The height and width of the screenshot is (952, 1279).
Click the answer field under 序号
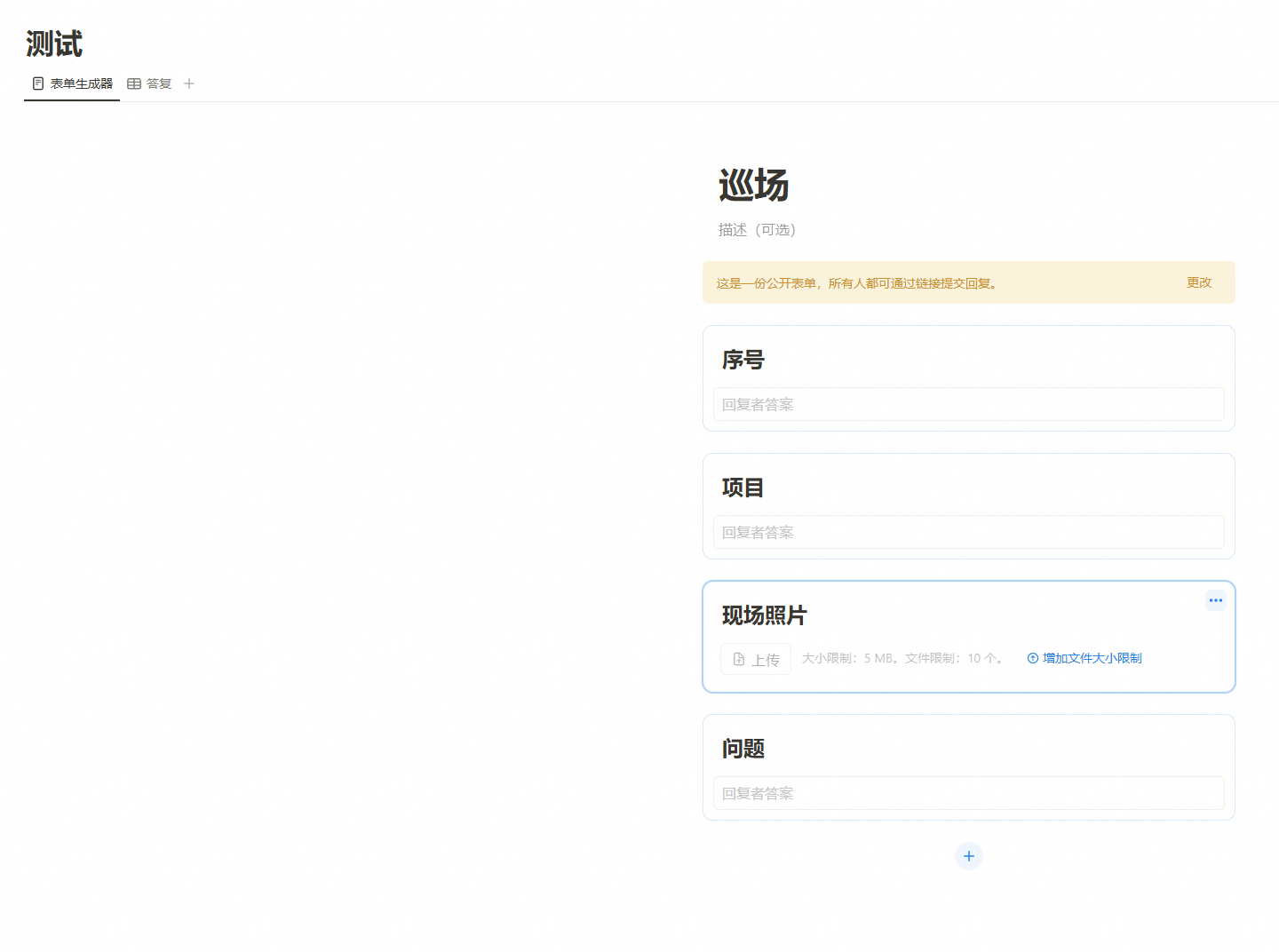click(x=968, y=404)
